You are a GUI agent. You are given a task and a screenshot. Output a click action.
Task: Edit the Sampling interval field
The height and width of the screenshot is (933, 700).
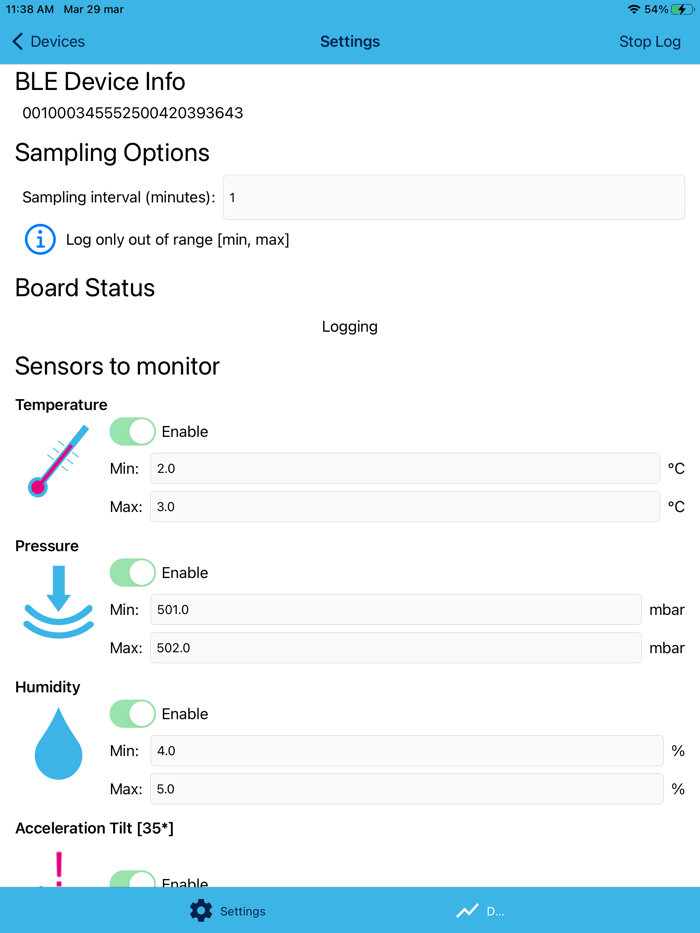453,197
